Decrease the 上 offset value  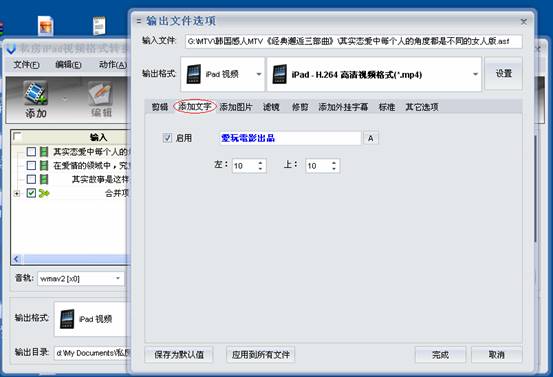[334, 169]
